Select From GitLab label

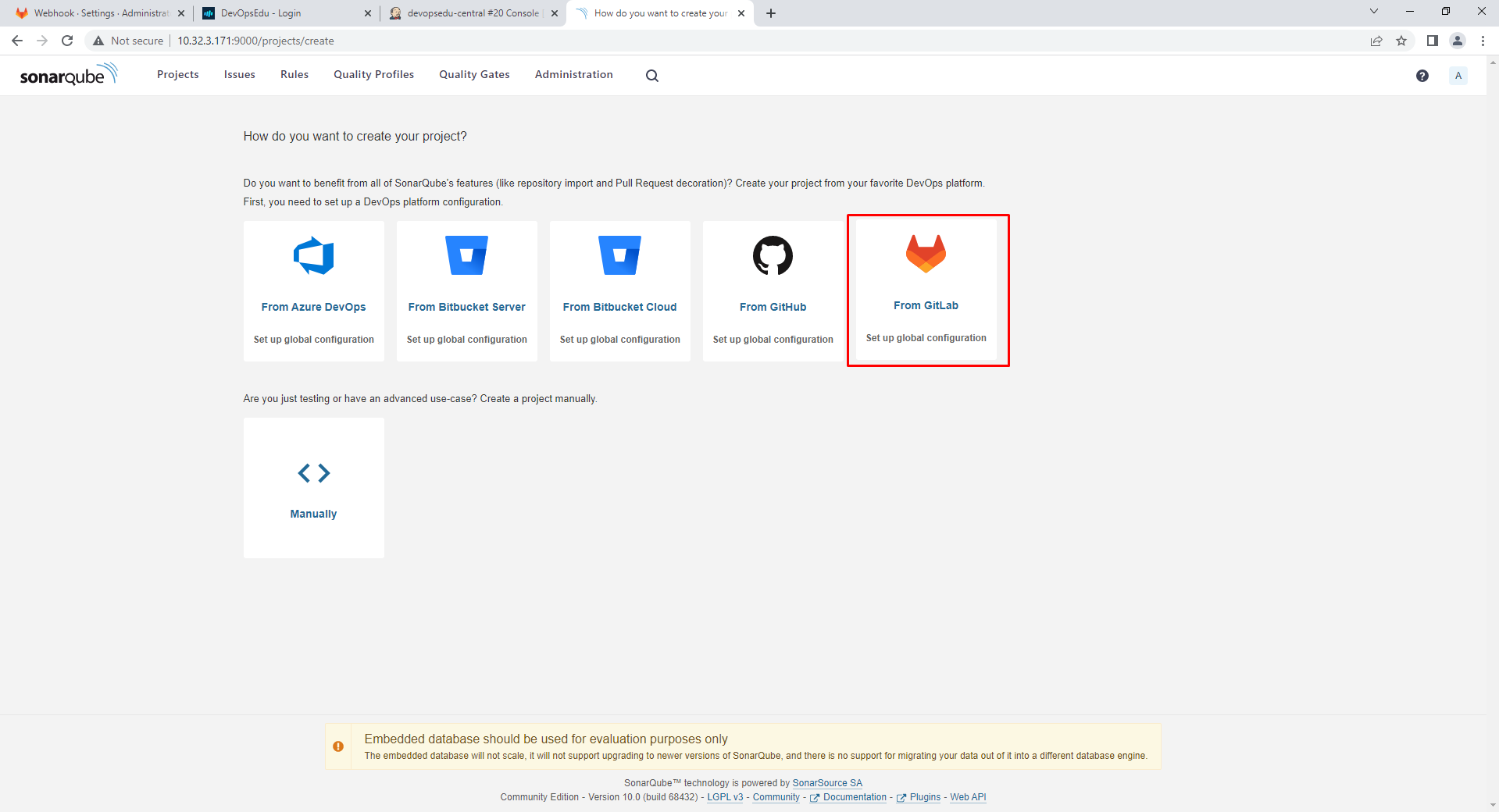(x=926, y=305)
